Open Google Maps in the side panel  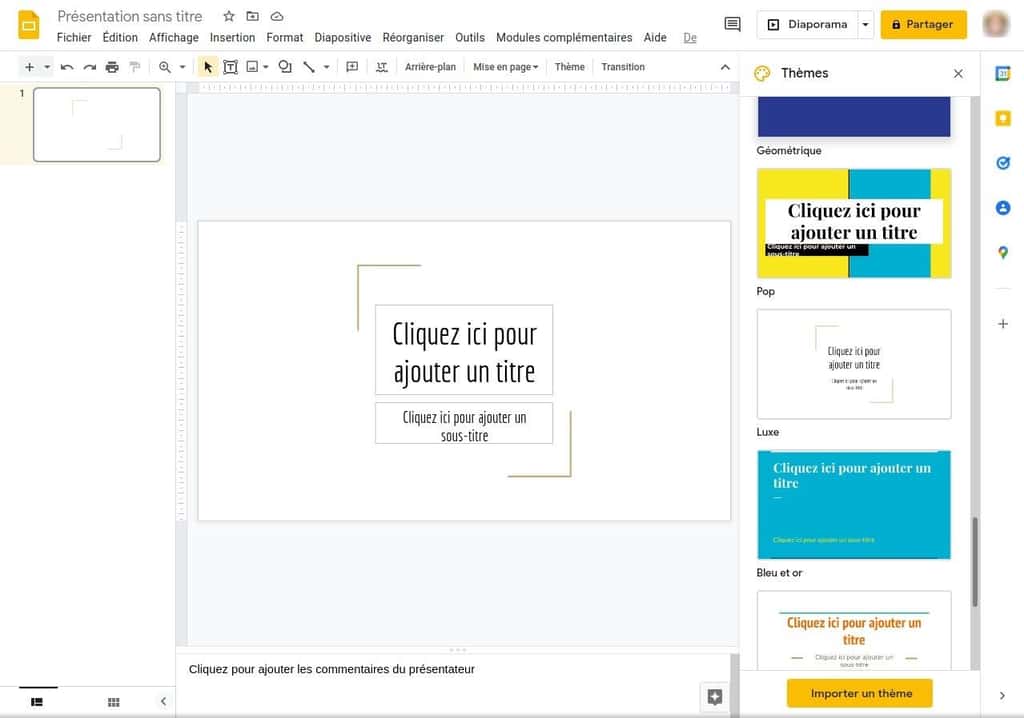click(x=1003, y=253)
